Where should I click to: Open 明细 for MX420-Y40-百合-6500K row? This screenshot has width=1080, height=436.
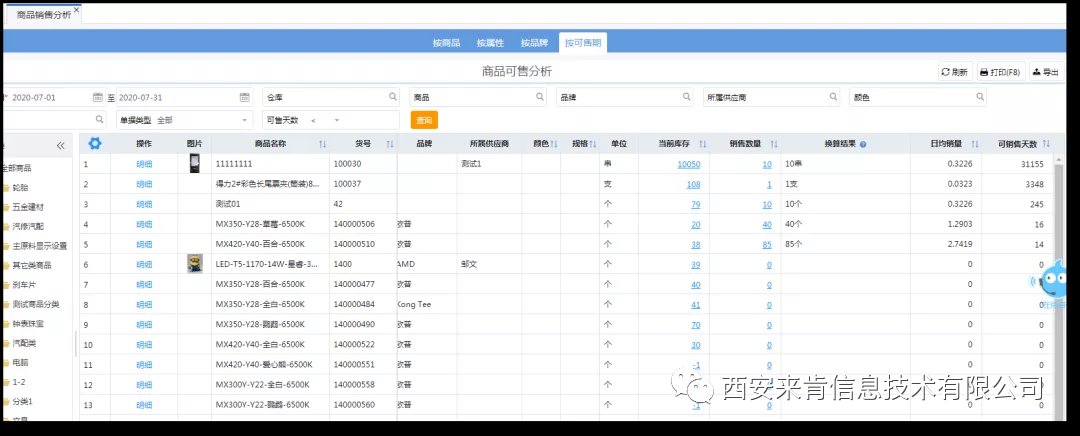(x=144, y=245)
